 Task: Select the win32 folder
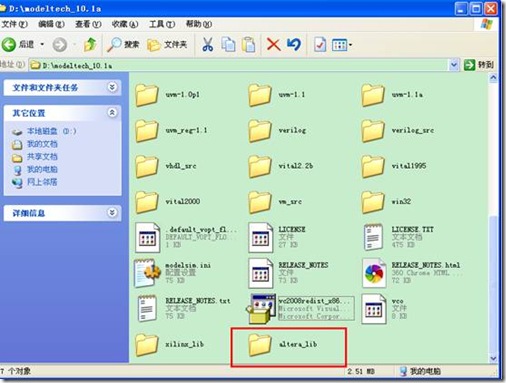point(387,202)
